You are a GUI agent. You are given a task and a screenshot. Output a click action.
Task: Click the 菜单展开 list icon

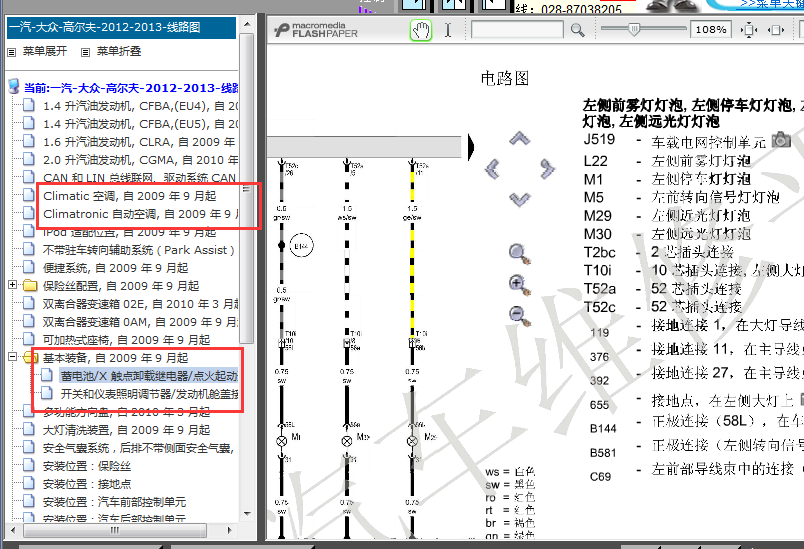[12, 52]
